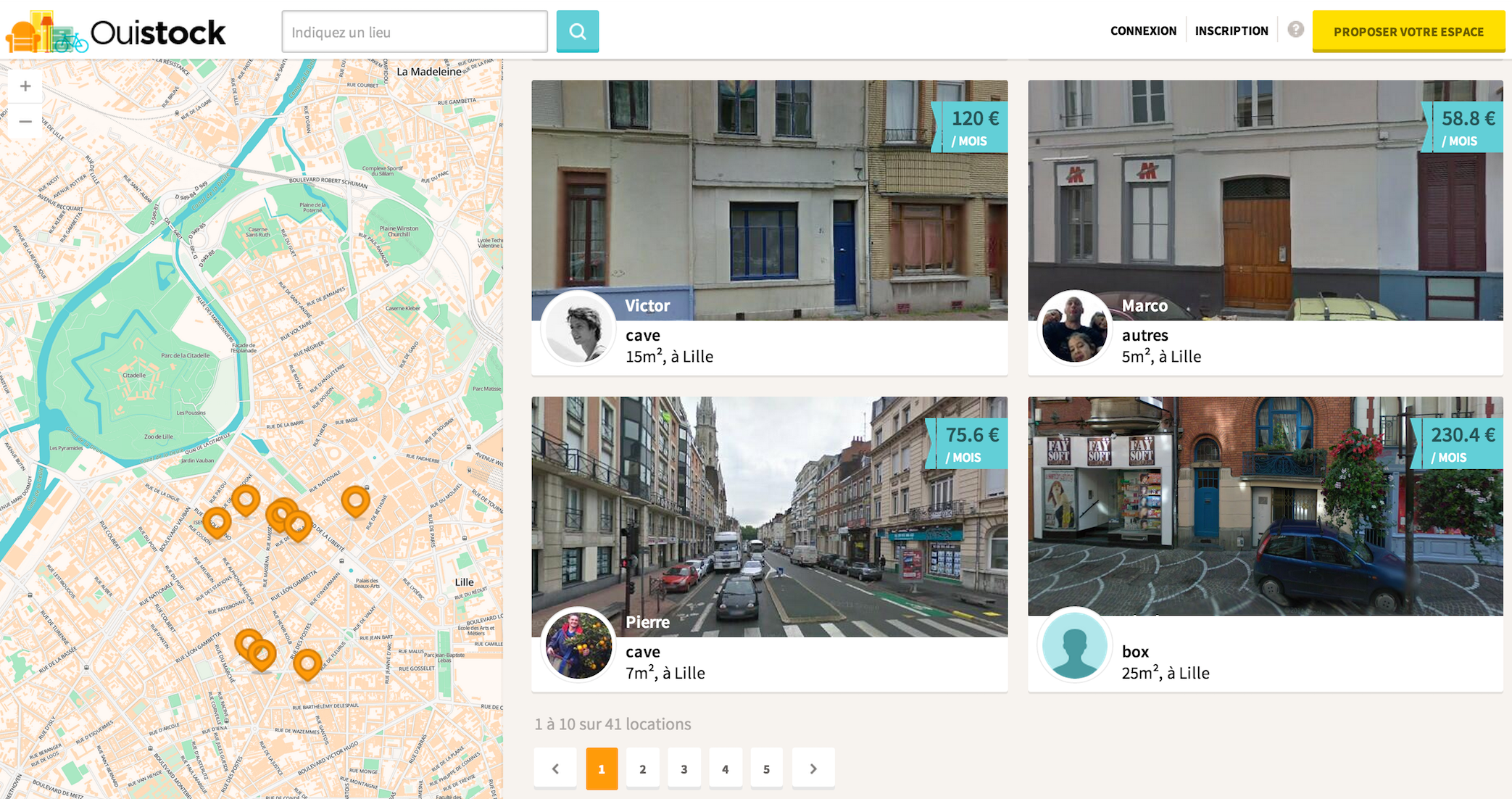Click Proposer votre espace button
This screenshot has width=1512, height=799.
(x=1408, y=31)
